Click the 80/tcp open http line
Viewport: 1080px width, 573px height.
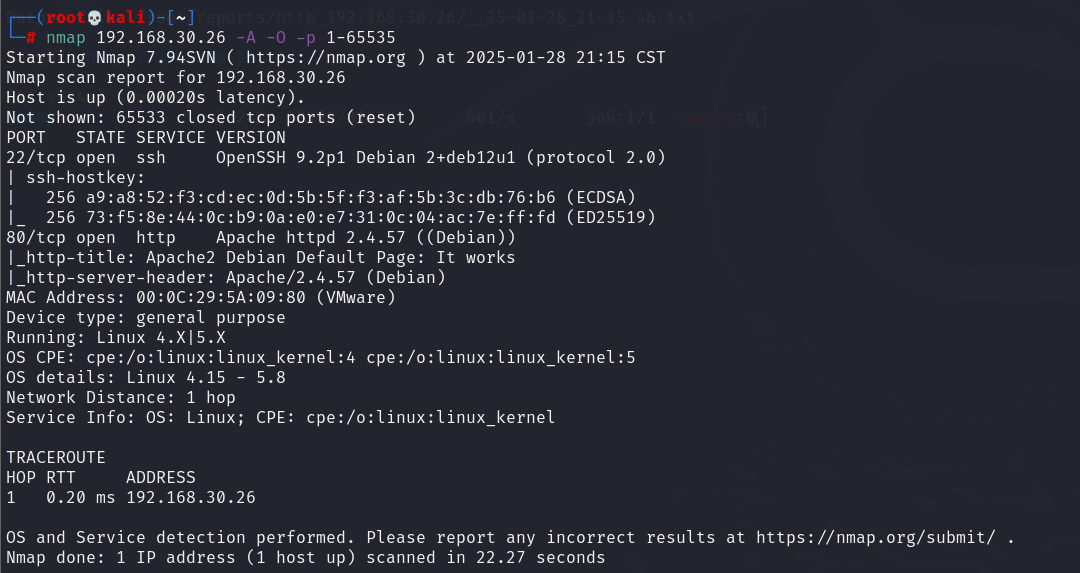point(261,238)
